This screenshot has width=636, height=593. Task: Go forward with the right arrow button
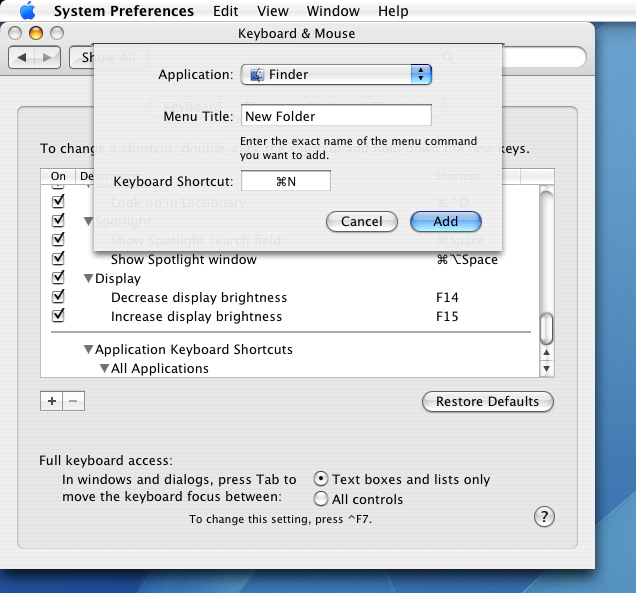[x=47, y=58]
